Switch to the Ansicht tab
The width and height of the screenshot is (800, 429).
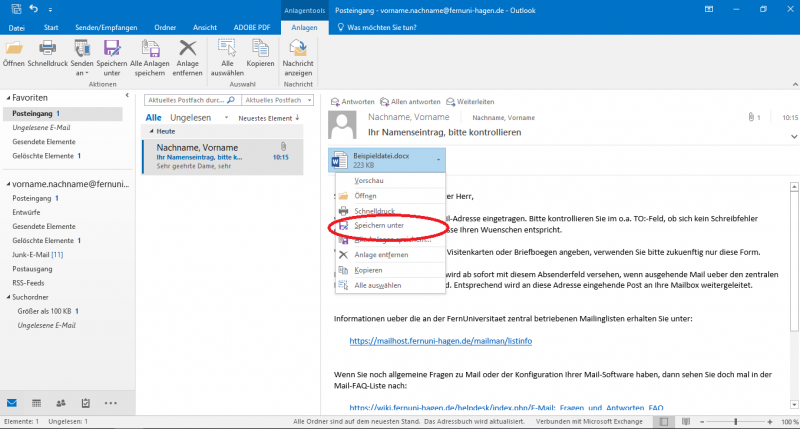pos(205,28)
